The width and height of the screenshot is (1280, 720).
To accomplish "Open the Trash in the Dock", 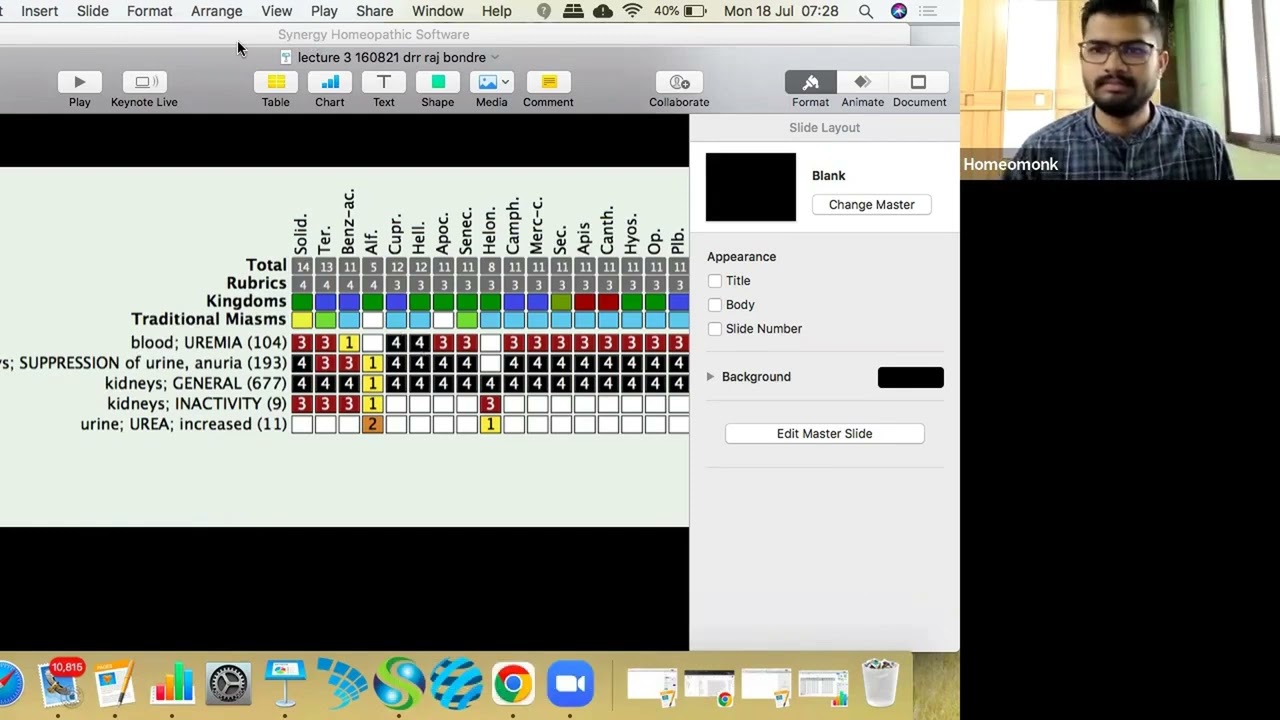I will tap(880, 684).
